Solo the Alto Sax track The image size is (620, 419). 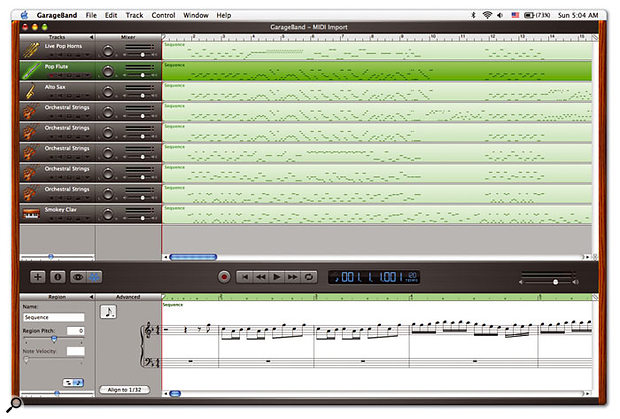[70, 96]
